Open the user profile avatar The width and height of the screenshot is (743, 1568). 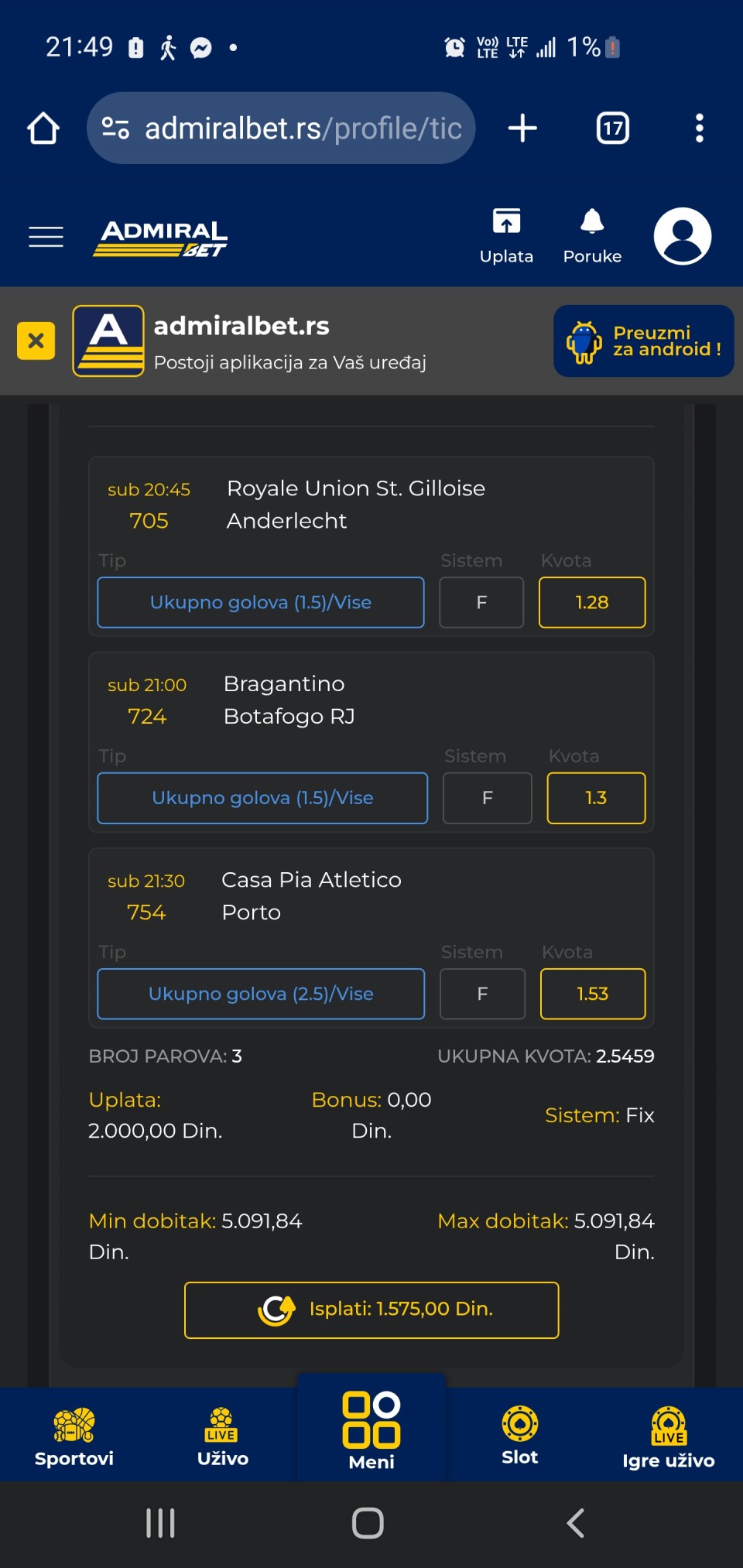pyautogui.click(x=682, y=236)
